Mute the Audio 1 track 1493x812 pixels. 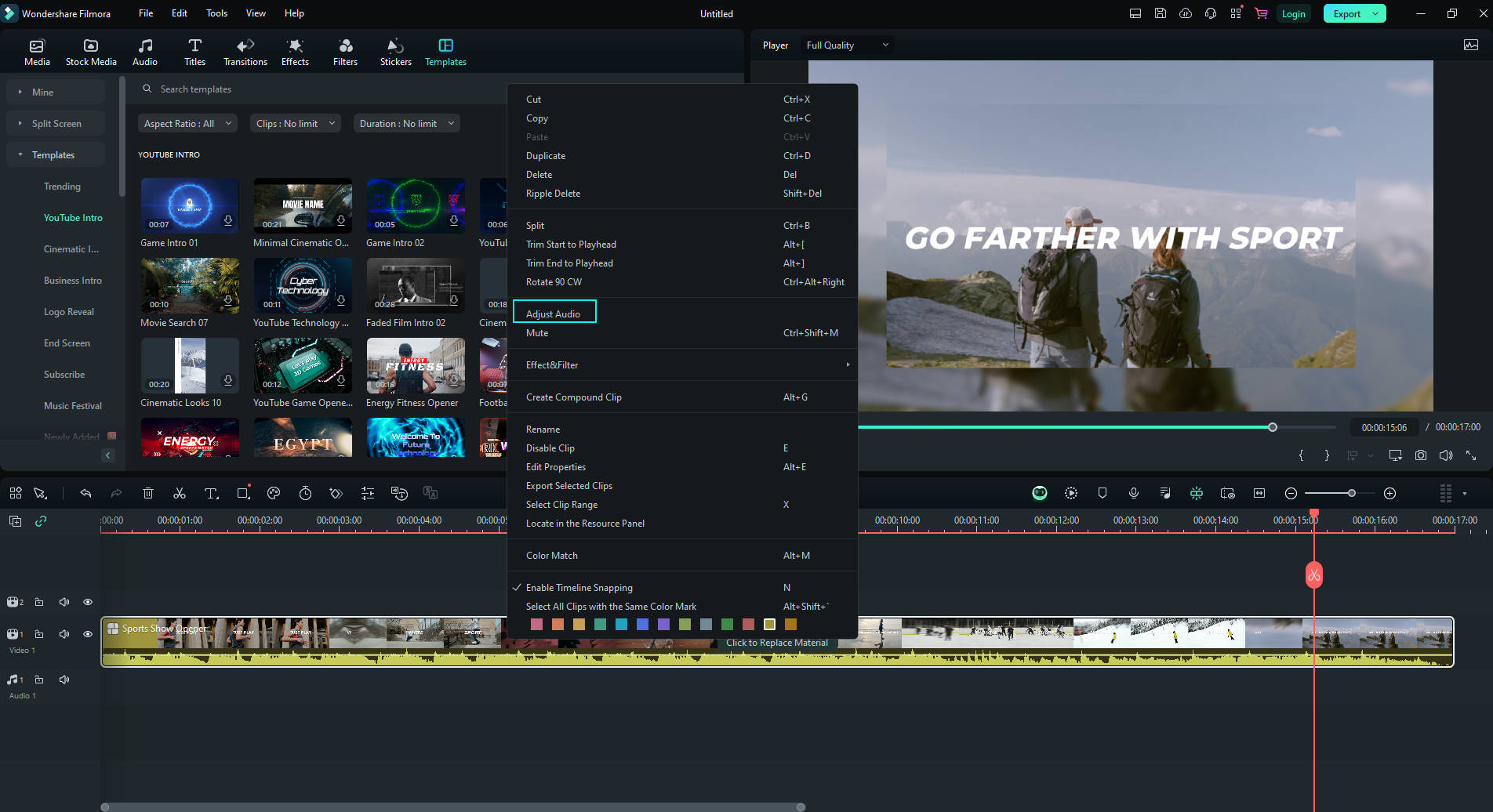click(64, 680)
